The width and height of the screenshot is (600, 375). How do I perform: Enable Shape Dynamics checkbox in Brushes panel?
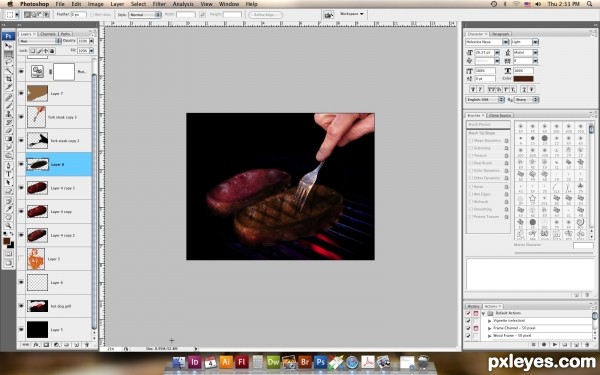click(x=471, y=140)
